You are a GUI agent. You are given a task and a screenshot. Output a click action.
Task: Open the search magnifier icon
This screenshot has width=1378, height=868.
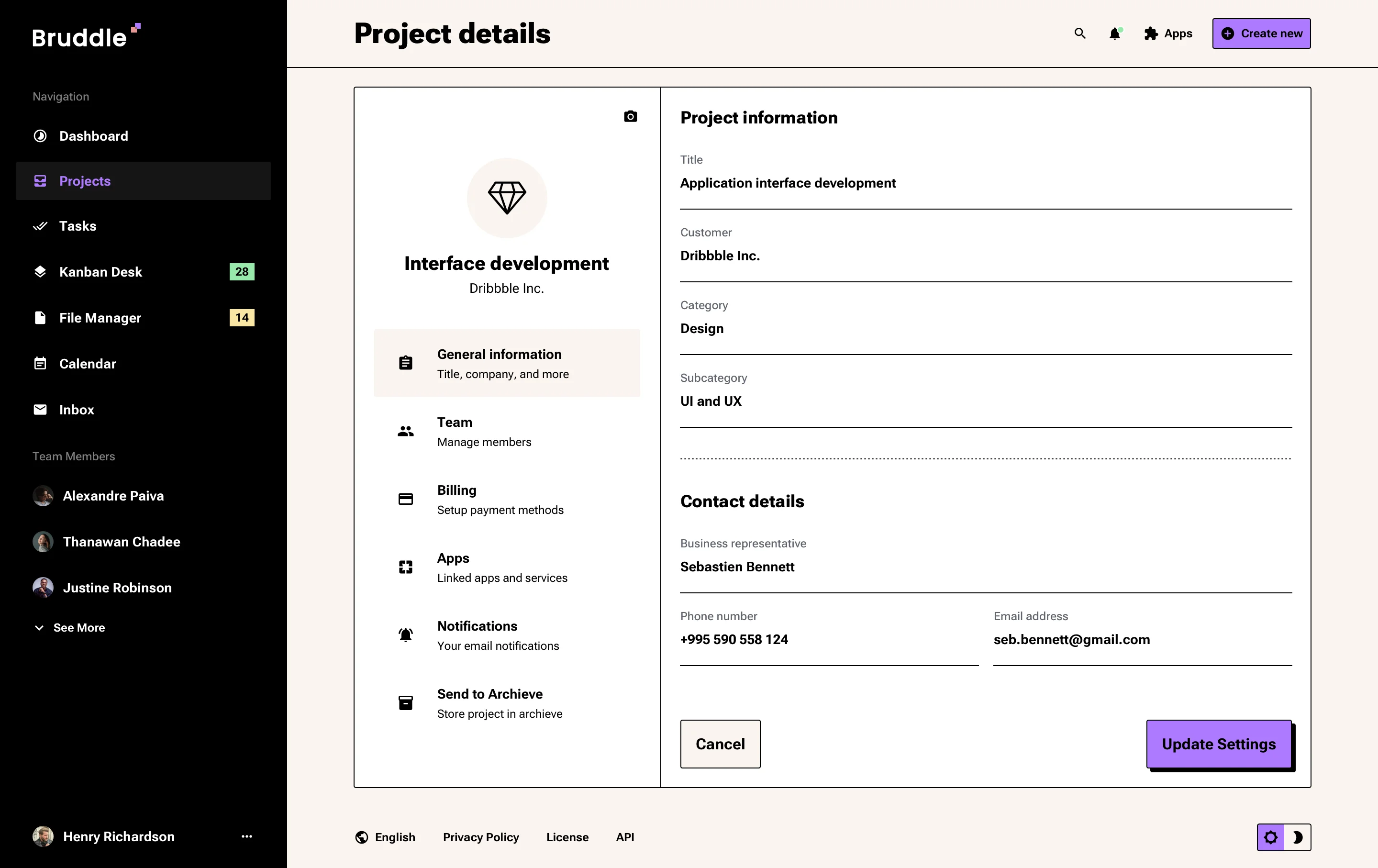click(1079, 34)
